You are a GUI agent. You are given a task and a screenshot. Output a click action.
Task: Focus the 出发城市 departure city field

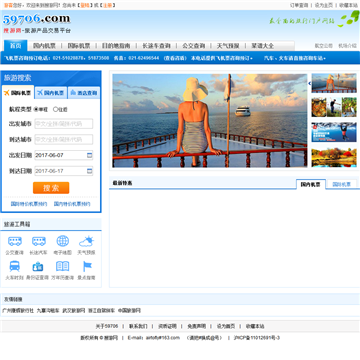point(64,124)
